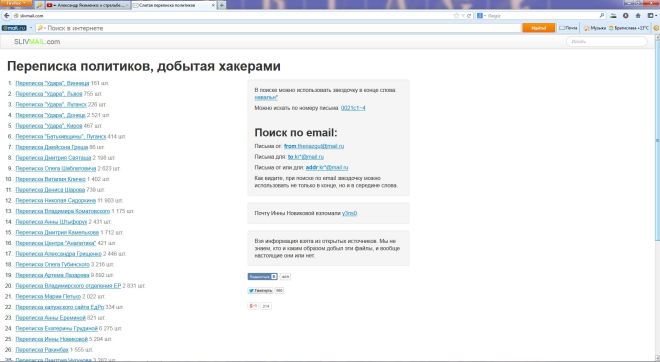
Task: Click the asterisk search example link
Action: pyautogui.click(x=266, y=98)
